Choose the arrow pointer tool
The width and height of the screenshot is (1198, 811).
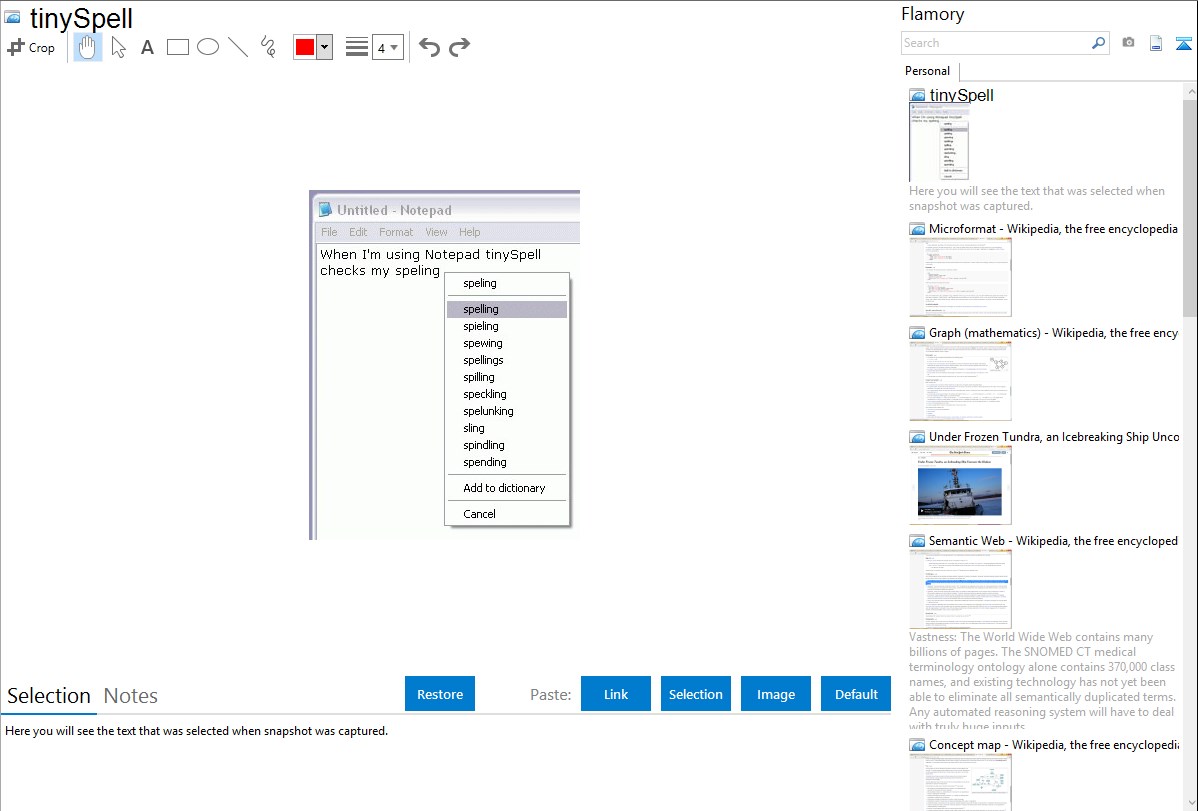(118, 47)
